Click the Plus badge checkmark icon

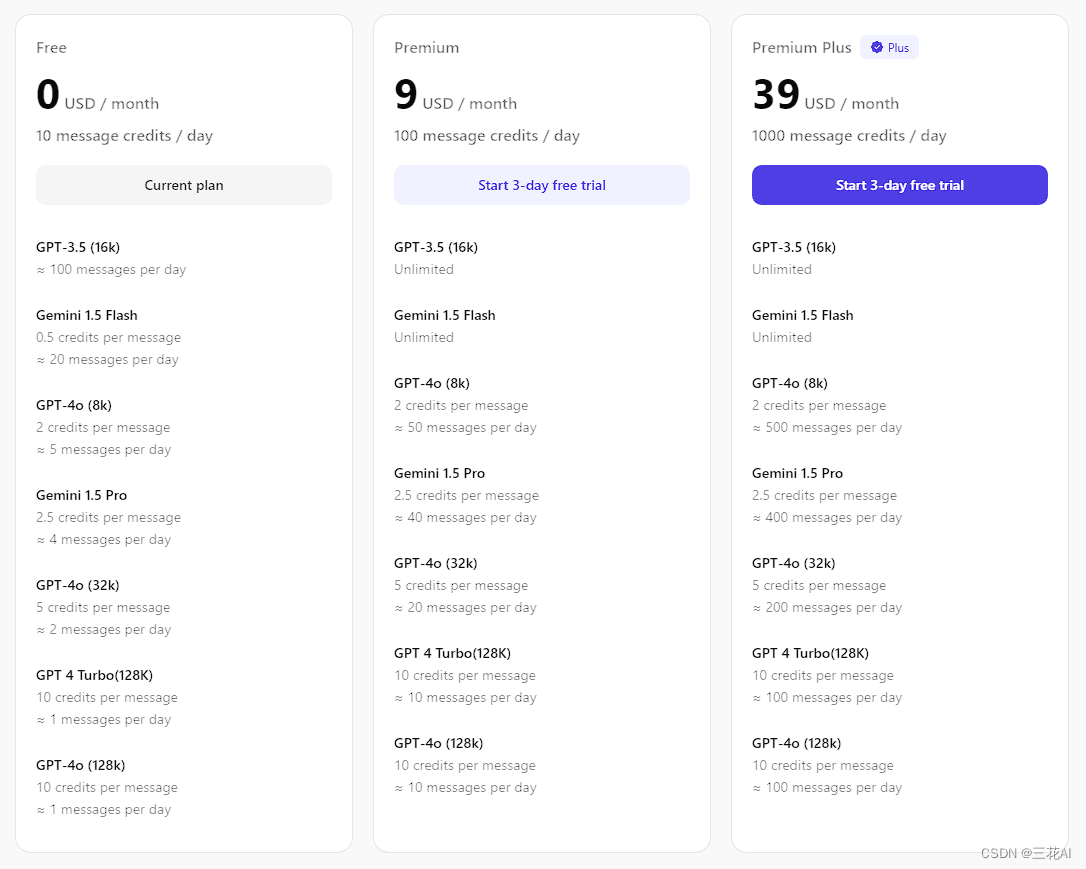[x=877, y=47]
